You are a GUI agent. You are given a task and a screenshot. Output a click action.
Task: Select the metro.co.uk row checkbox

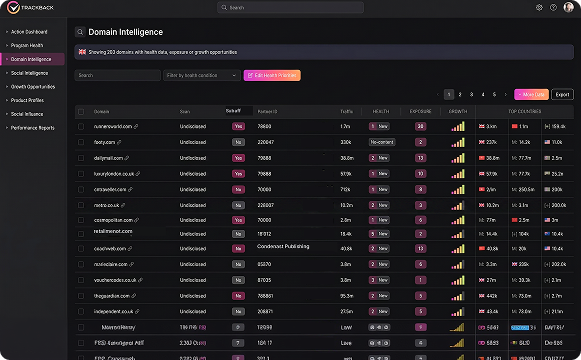81,205
